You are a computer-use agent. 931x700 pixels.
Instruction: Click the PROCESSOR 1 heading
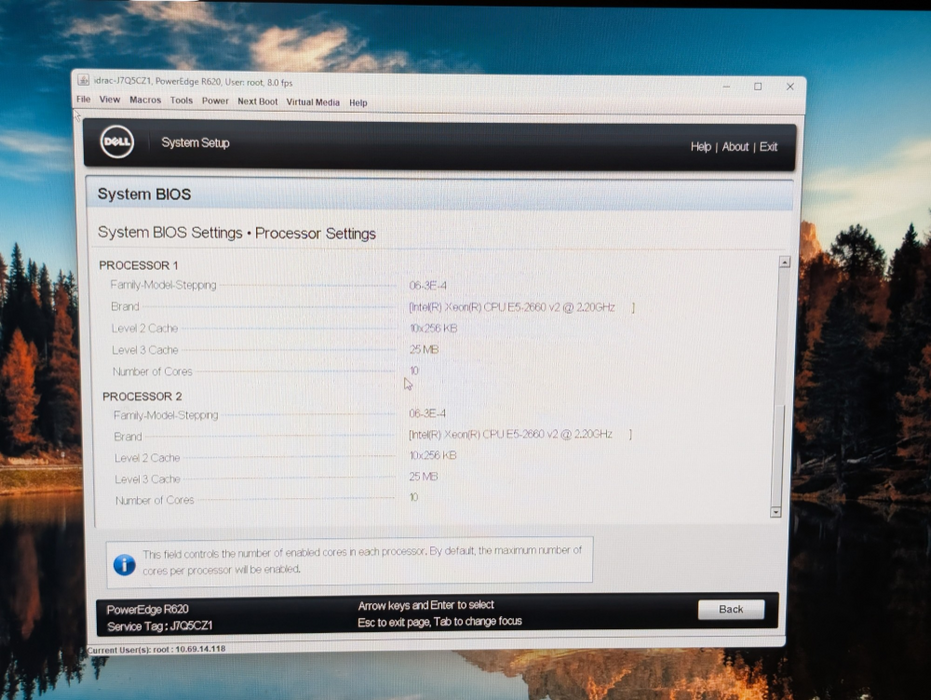(x=138, y=265)
